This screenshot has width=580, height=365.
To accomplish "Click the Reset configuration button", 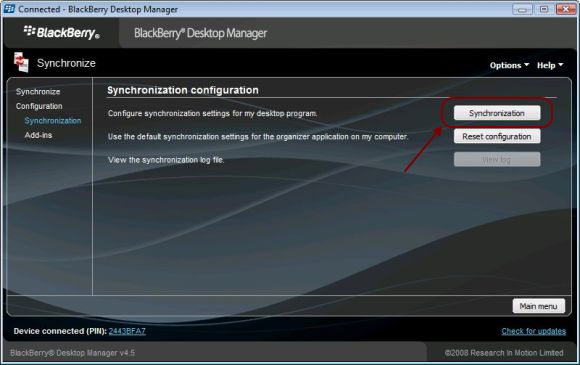I will pyautogui.click(x=497, y=136).
